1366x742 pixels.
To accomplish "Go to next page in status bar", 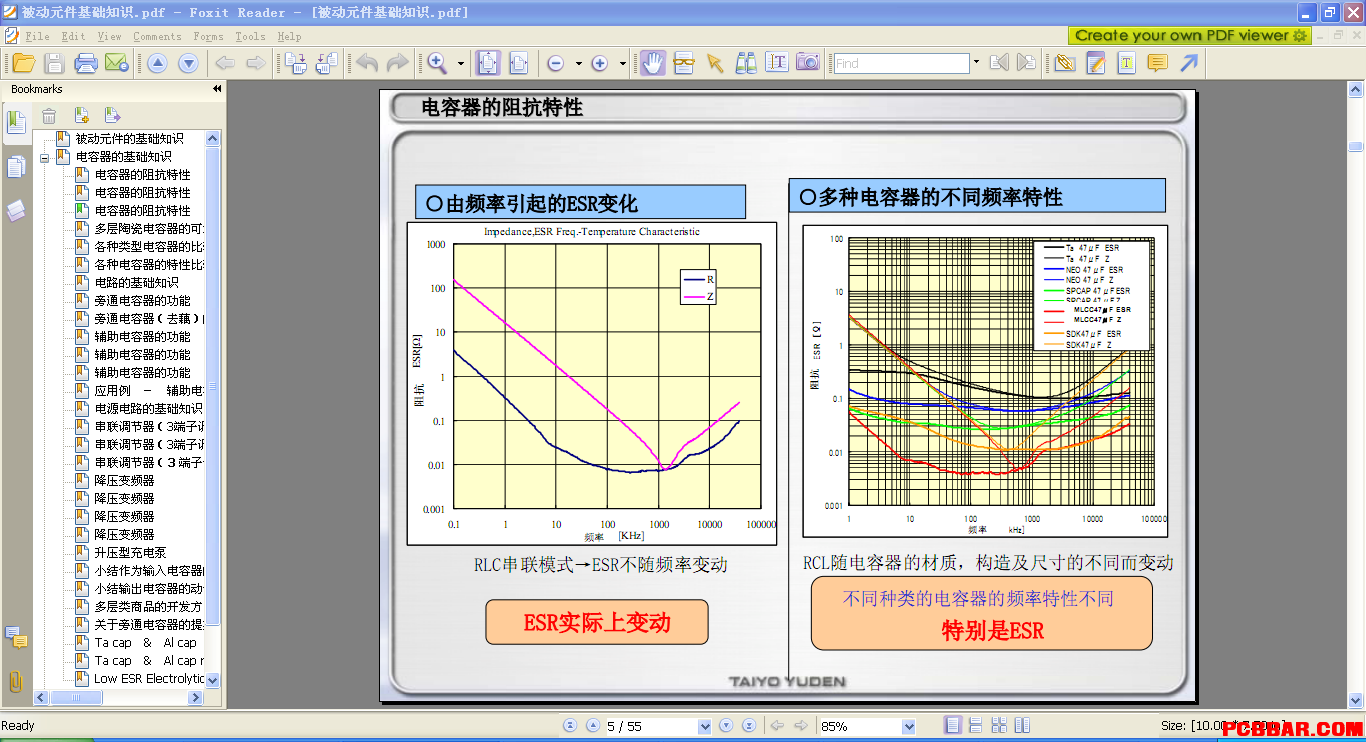I will pos(726,726).
